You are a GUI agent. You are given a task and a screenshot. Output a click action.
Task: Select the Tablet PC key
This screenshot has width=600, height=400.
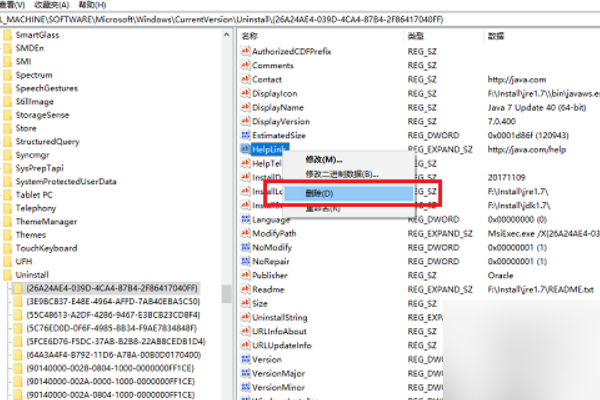(34, 195)
